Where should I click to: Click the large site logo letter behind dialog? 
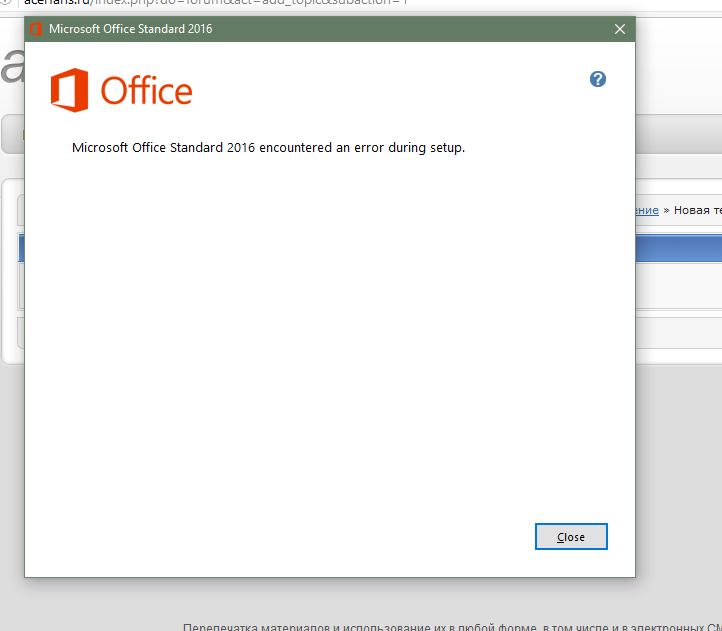coord(11,70)
